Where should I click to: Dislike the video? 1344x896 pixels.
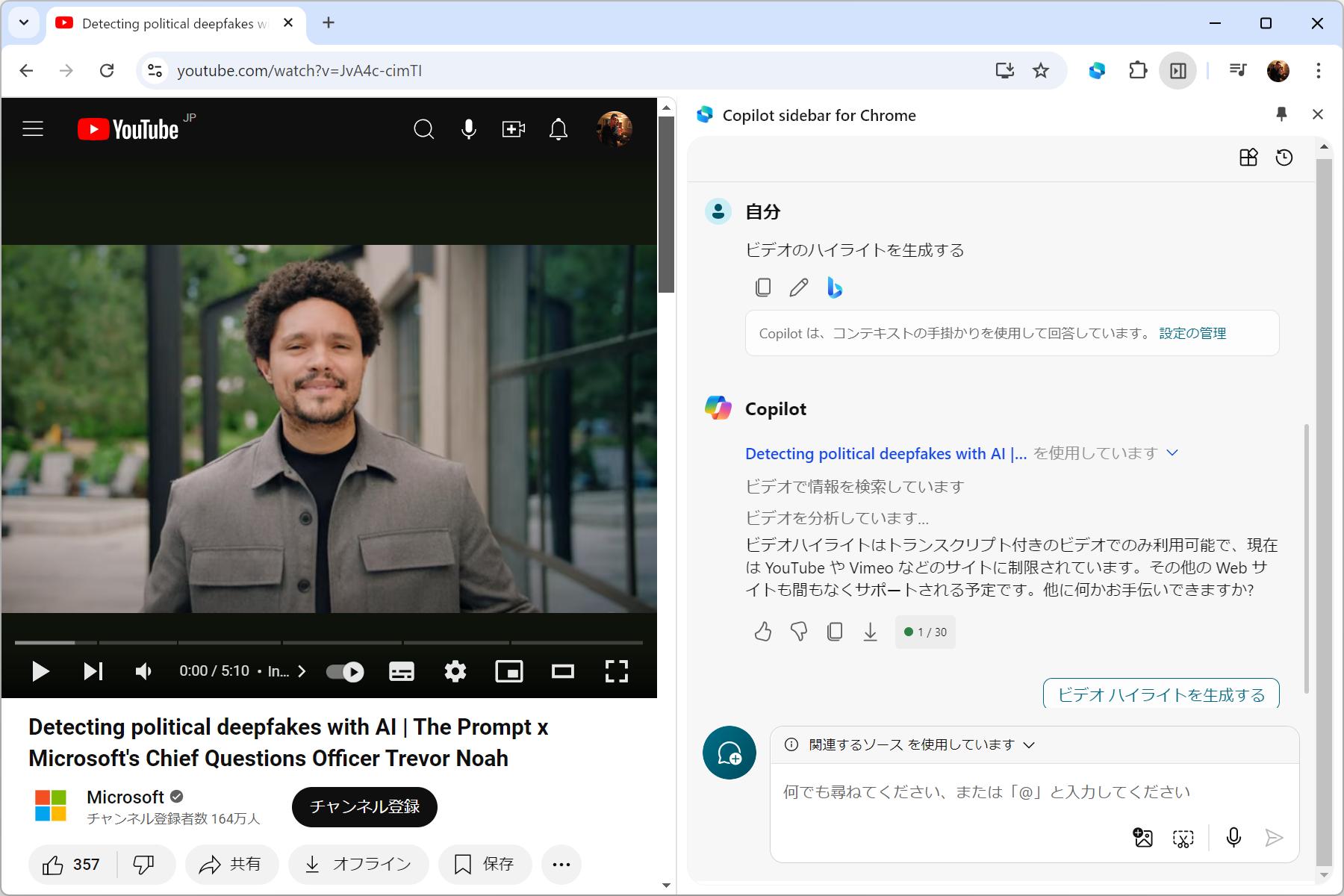(144, 865)
